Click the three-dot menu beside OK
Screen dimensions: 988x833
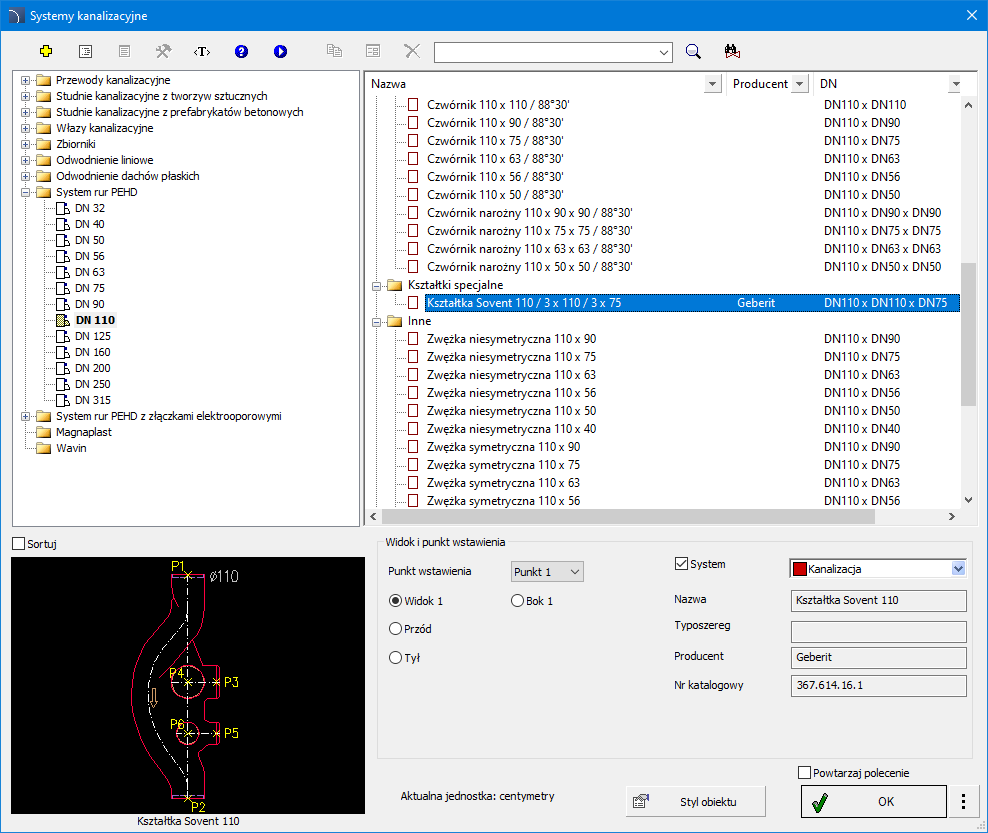(x=963, y=801)
